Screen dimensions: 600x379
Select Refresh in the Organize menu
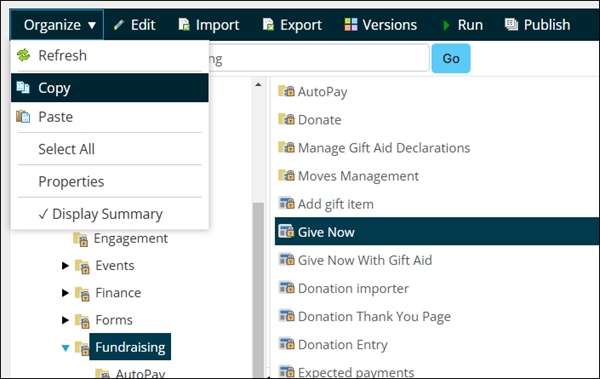(x=110, y=56)
